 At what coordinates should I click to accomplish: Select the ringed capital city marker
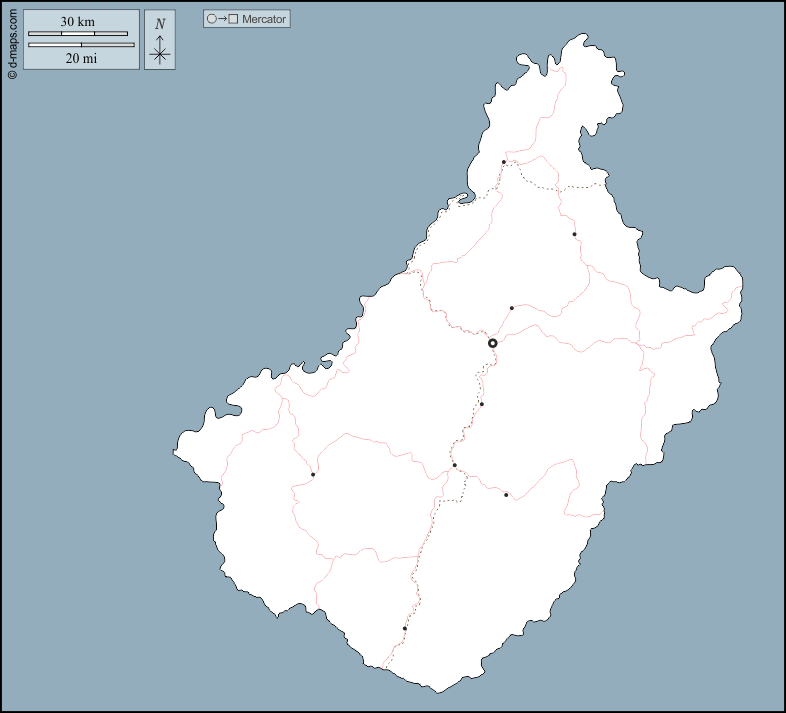(x=492, y=343)
